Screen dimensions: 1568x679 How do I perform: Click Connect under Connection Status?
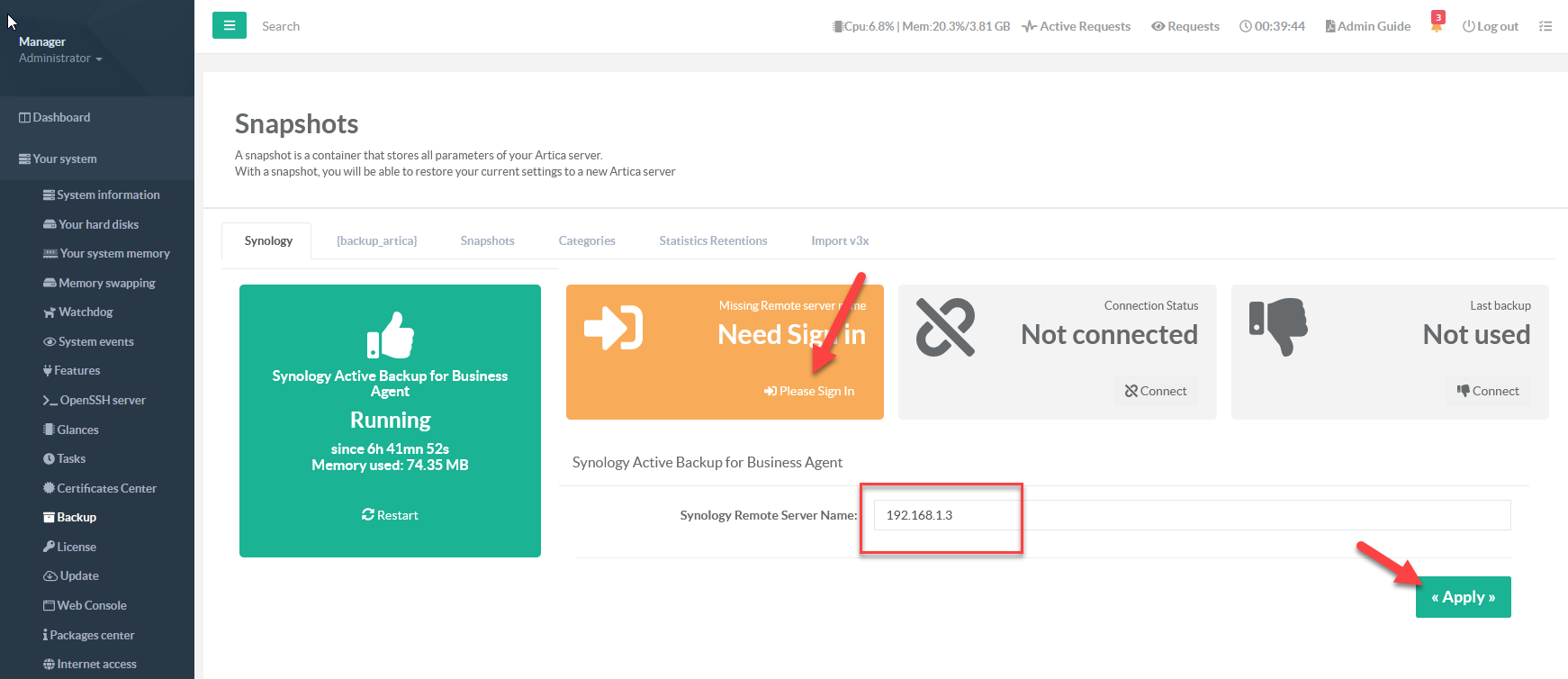click(x=1156, y=391)
